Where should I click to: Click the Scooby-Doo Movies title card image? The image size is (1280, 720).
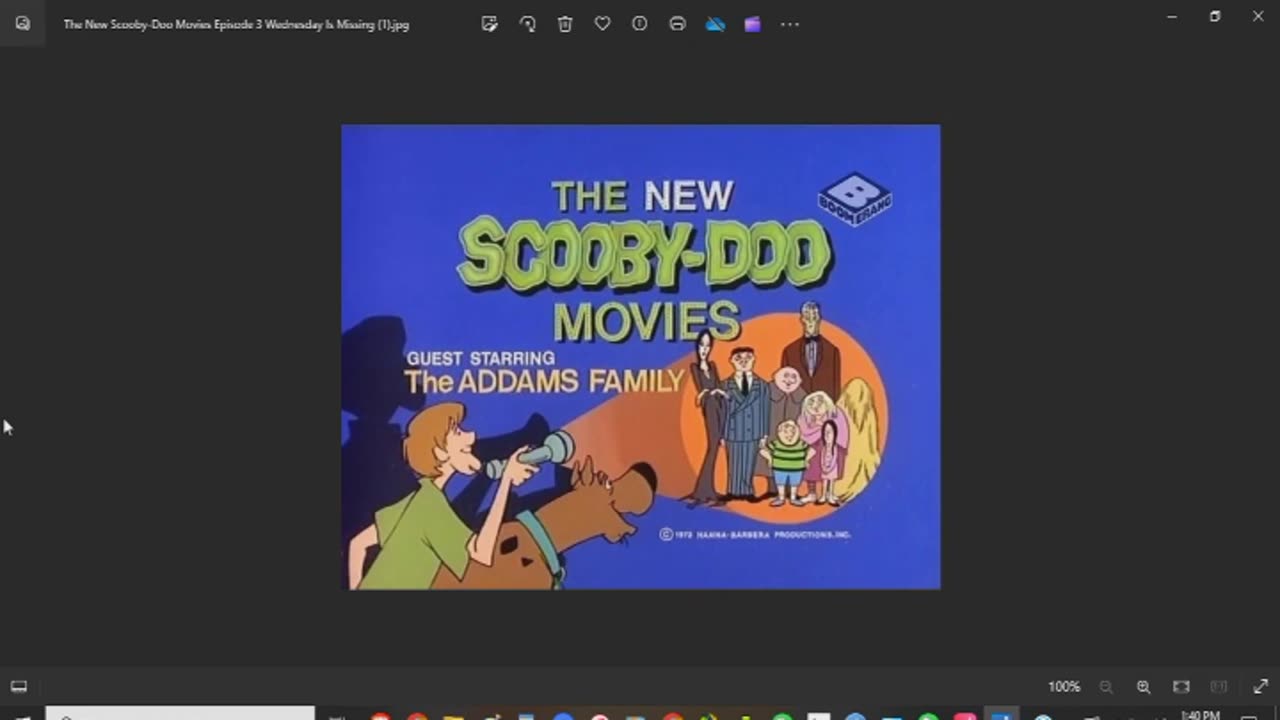(641, 357)
